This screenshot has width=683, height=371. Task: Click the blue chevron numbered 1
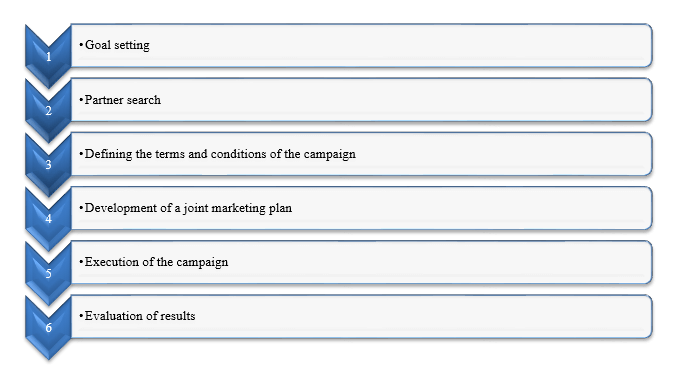[48, 57]
